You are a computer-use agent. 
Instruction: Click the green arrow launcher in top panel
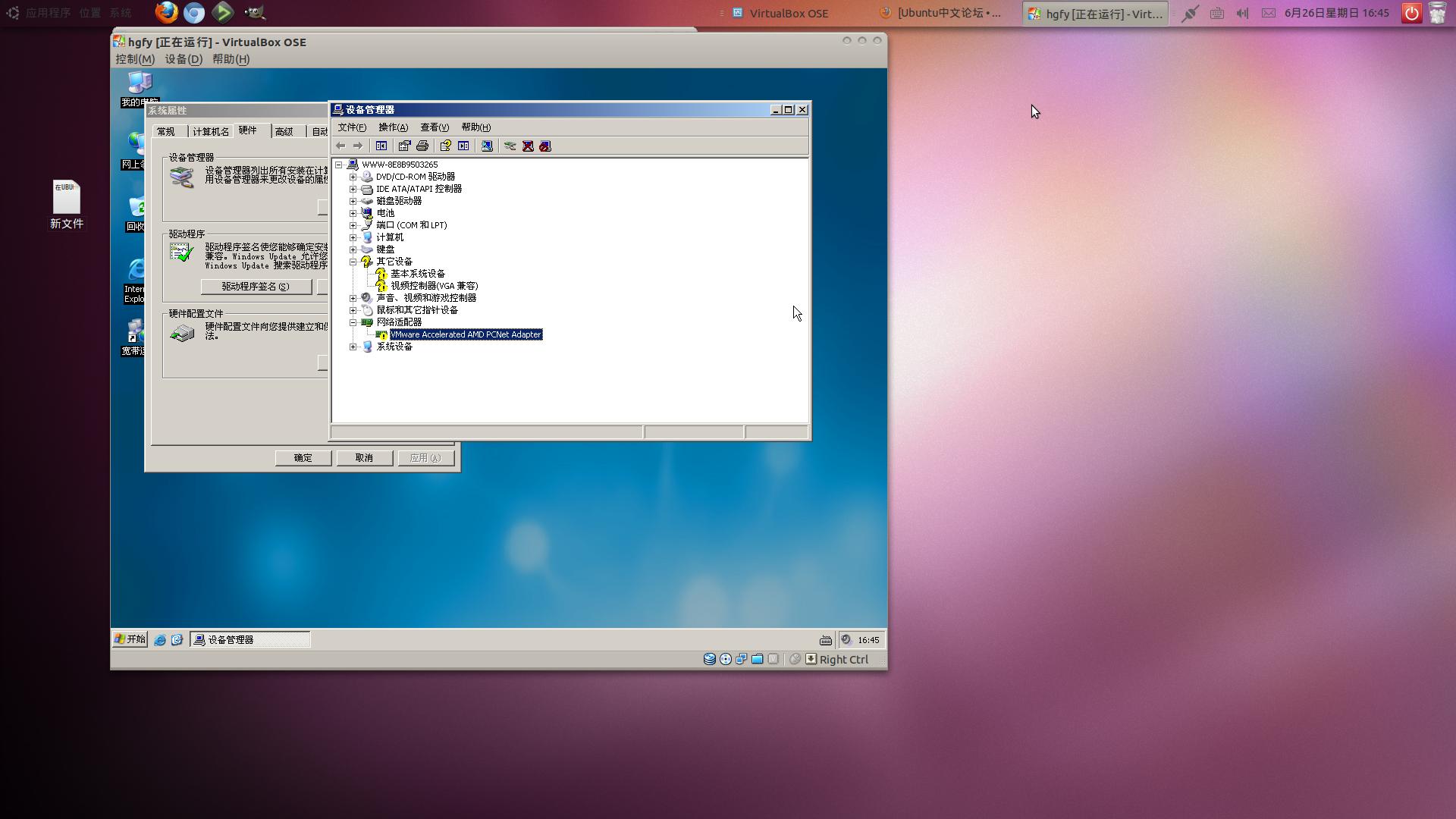tap(222, 12)
